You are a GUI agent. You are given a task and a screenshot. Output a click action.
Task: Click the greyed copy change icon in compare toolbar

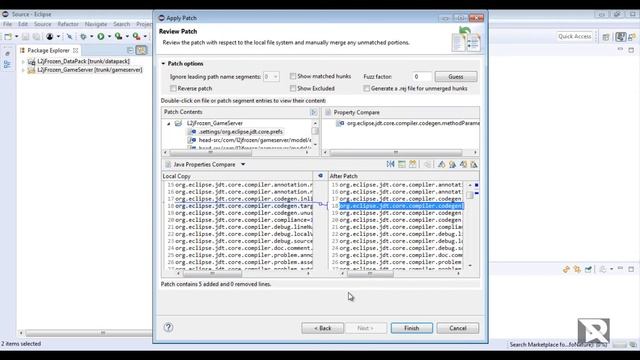click(x=427, y=164)
